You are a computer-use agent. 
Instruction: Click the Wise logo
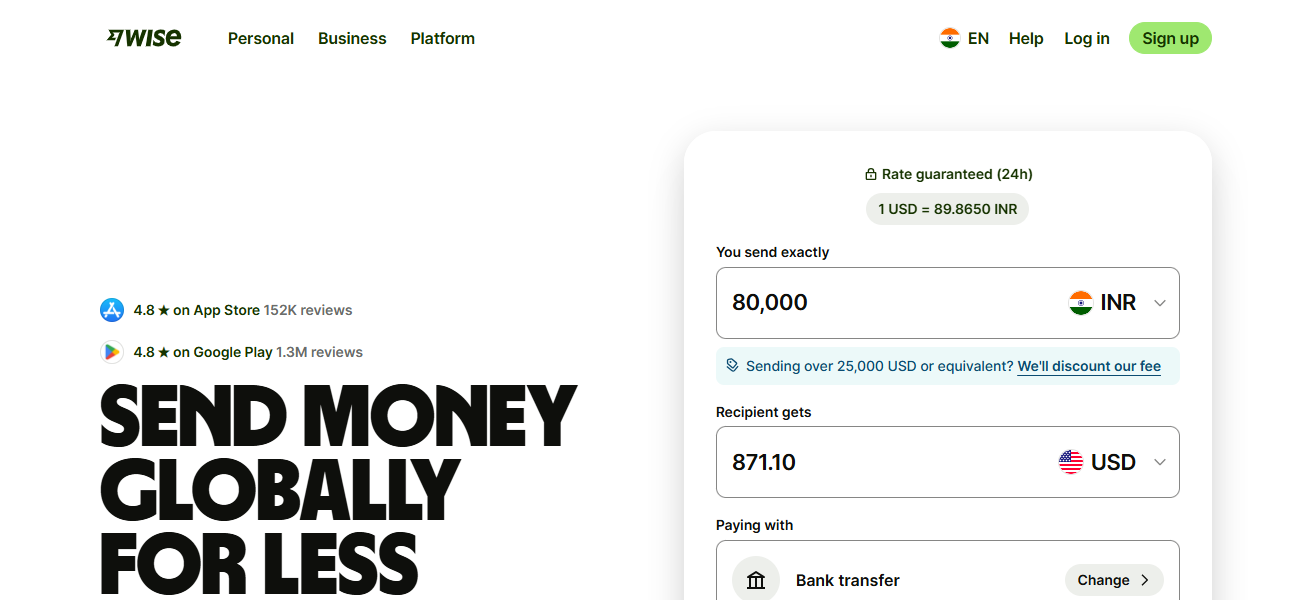click(x=143, y=37)
